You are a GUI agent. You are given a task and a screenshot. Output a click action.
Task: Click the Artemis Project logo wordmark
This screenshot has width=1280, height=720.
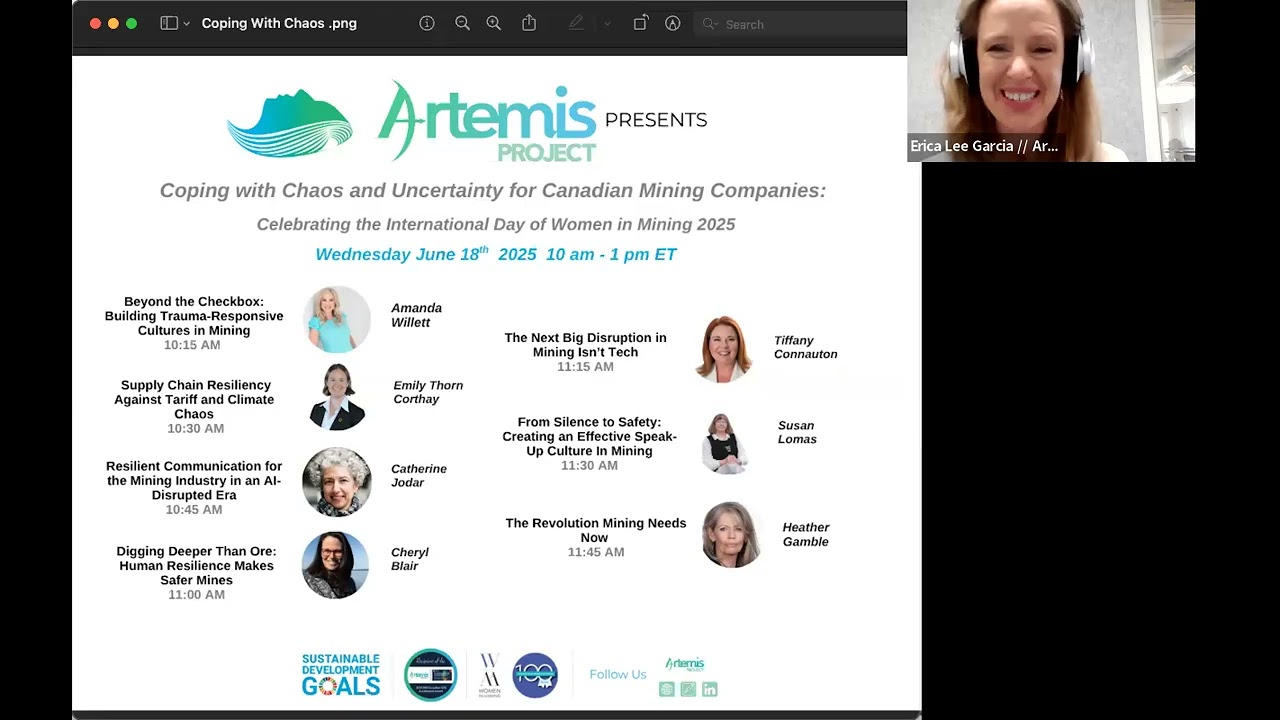[x=487, y=122]
